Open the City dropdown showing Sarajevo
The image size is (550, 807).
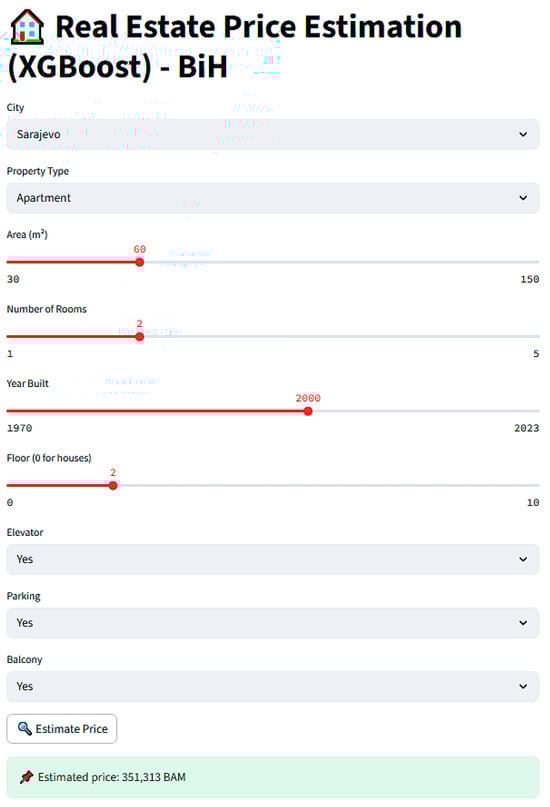coord(273,134)
